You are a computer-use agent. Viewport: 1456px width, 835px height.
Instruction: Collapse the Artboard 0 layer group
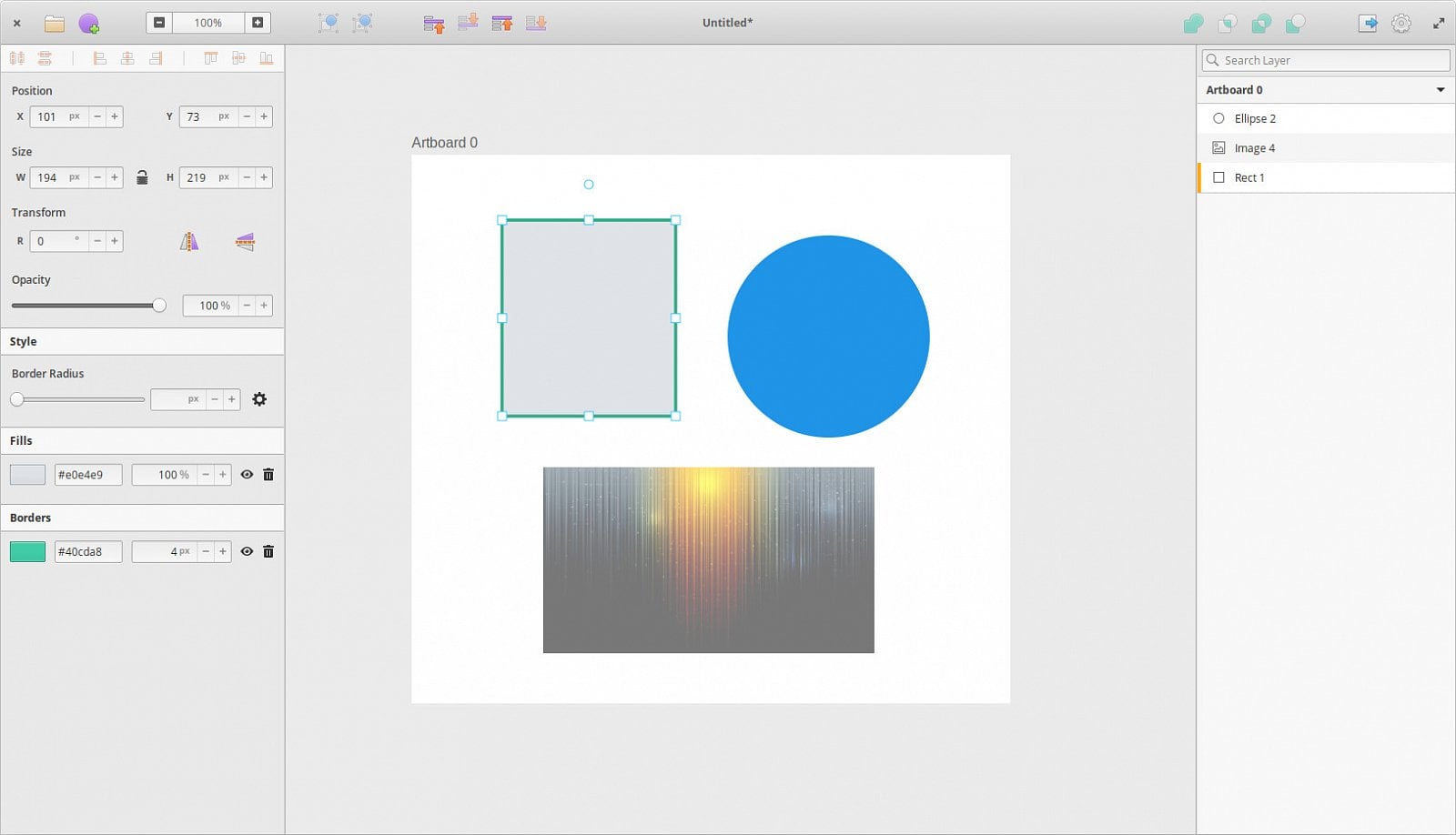pyautogui.click(x=1441, y=90)
